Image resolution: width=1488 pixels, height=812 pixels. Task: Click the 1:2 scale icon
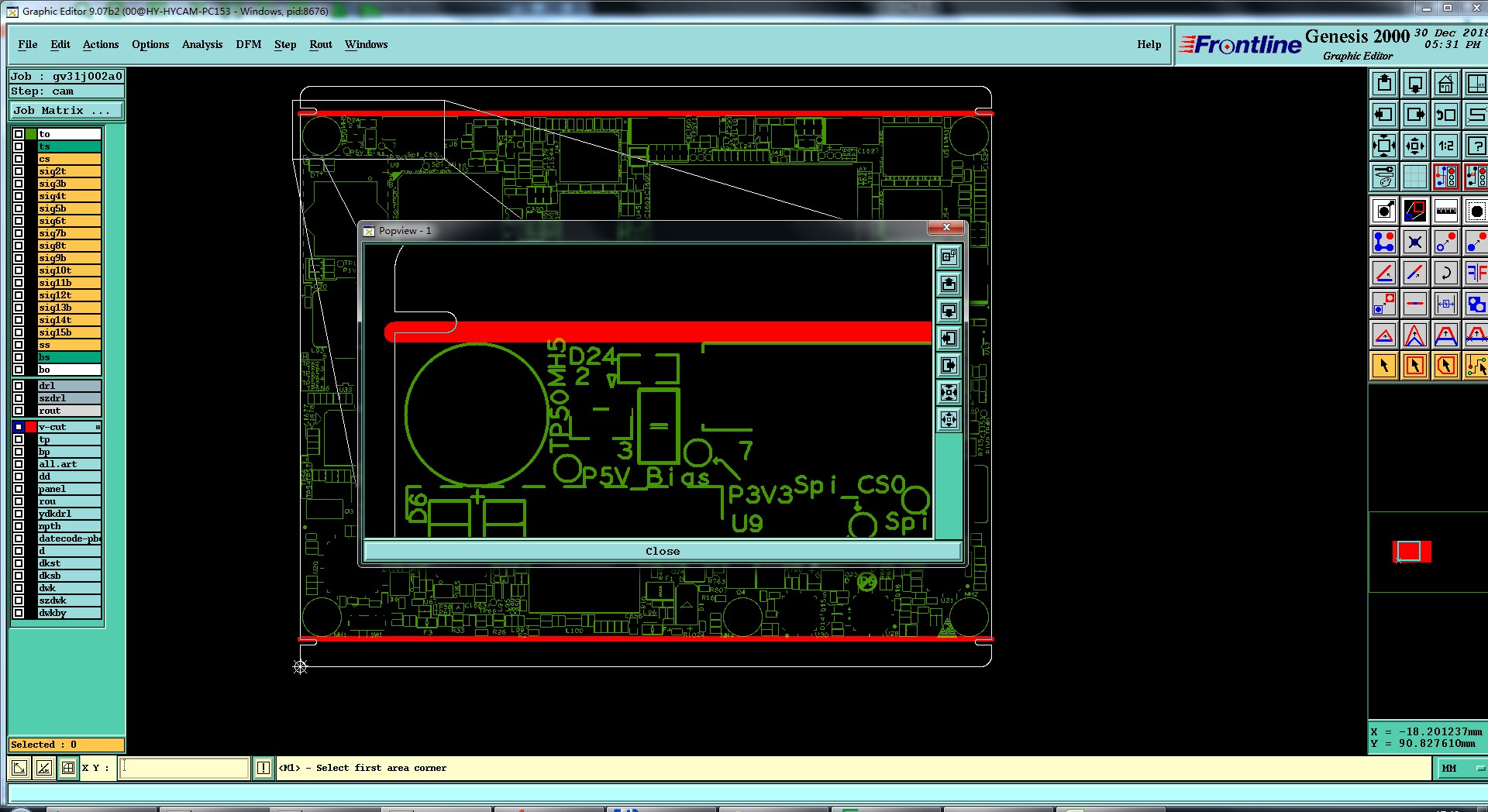point(1446,146)
